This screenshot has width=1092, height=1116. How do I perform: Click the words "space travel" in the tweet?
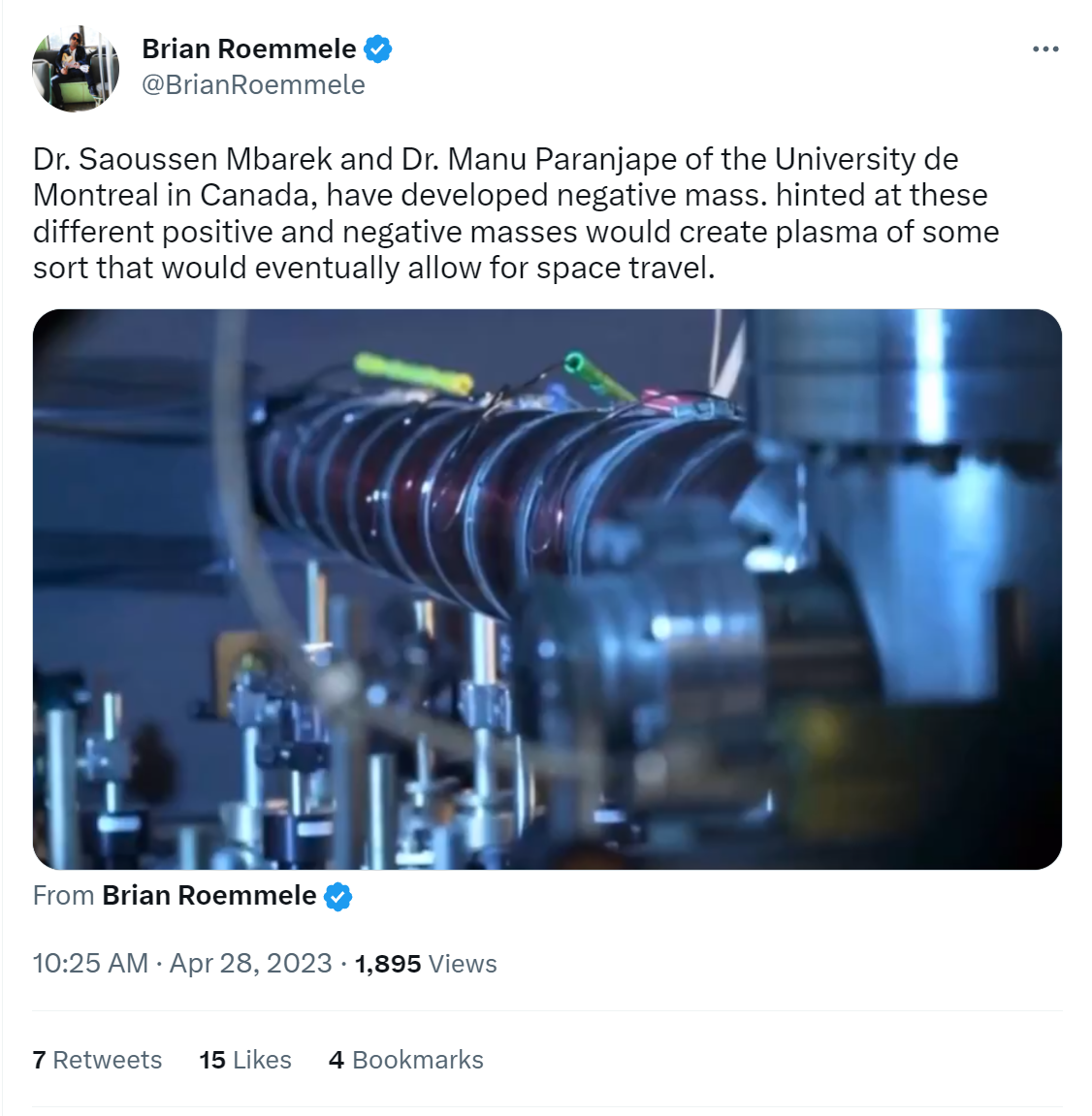[x=625, y=269]
